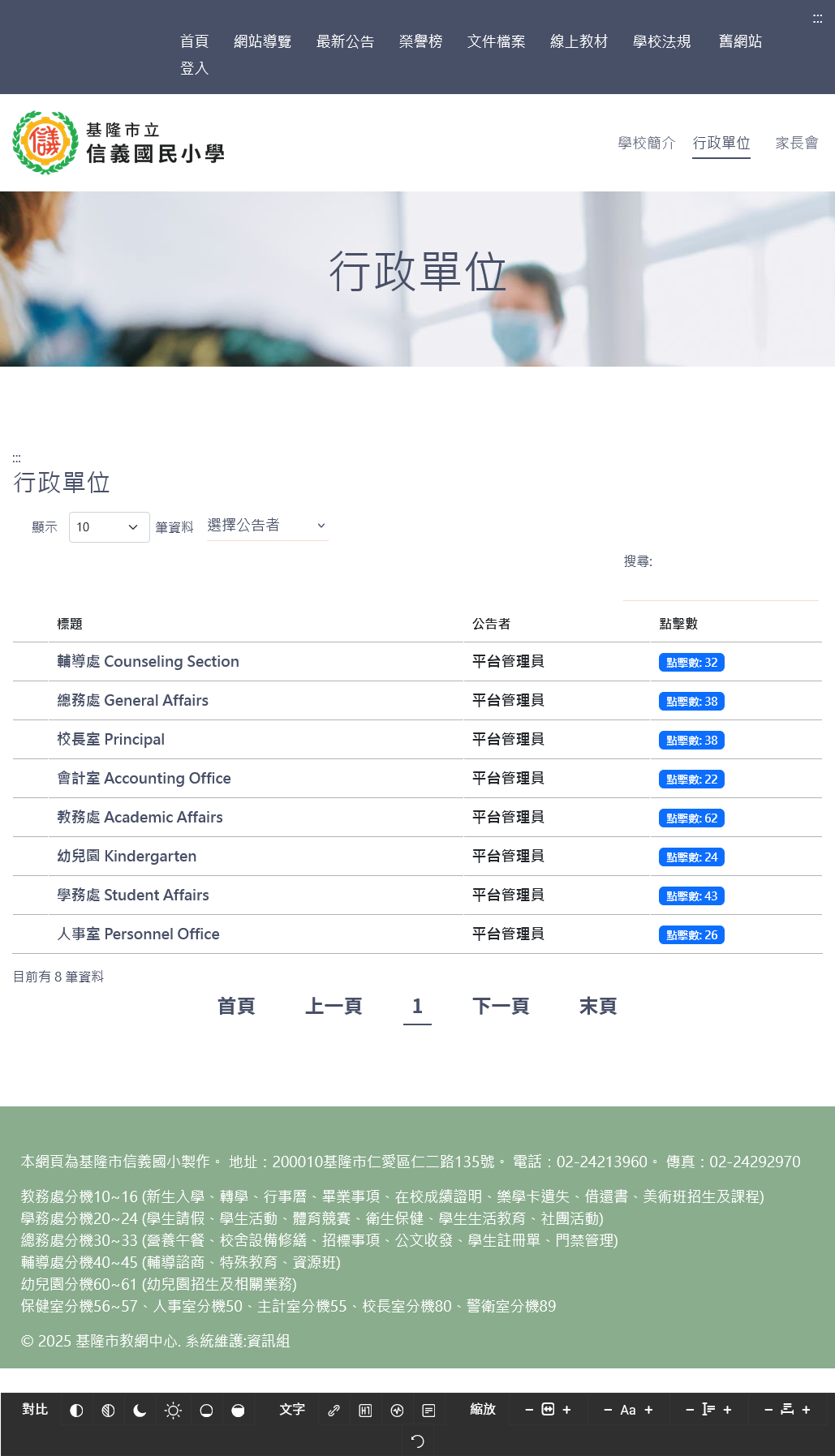Click pagination 下一頁 button
Screen dimensions: 835x1456
pos(501,1007)
